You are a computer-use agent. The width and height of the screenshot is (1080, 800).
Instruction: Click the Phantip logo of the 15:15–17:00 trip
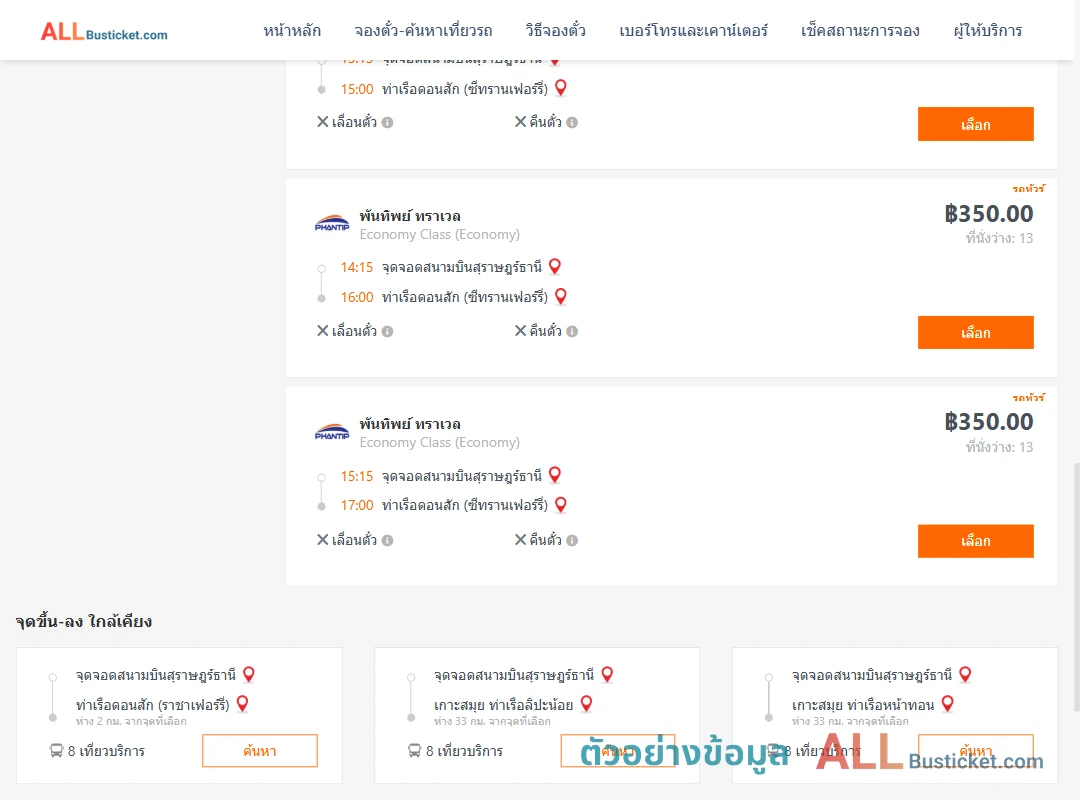[x=332, y=431]
